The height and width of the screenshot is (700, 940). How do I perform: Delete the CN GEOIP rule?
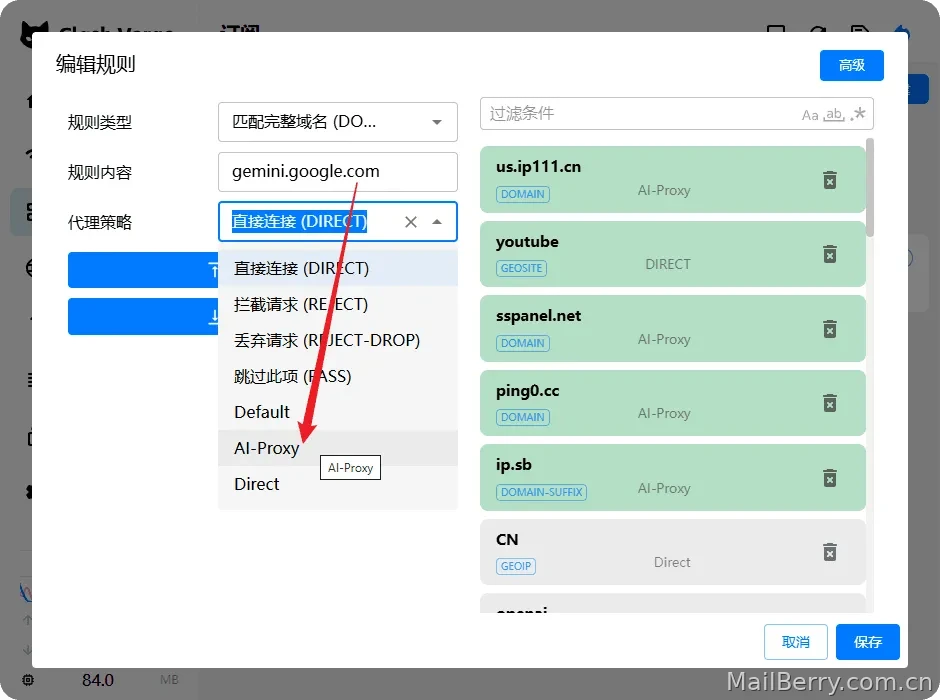pyautogui.click(x=830, y=552)
